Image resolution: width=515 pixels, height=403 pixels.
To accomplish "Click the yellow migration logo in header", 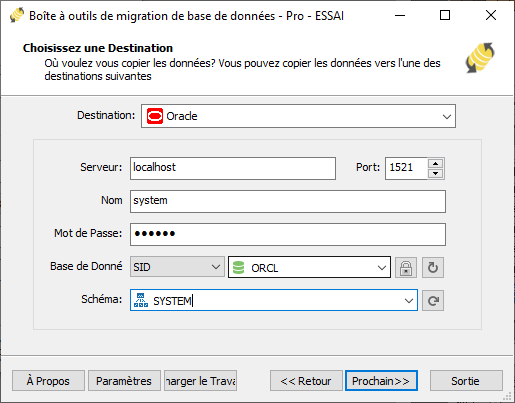I will click(x=480, y=58).
